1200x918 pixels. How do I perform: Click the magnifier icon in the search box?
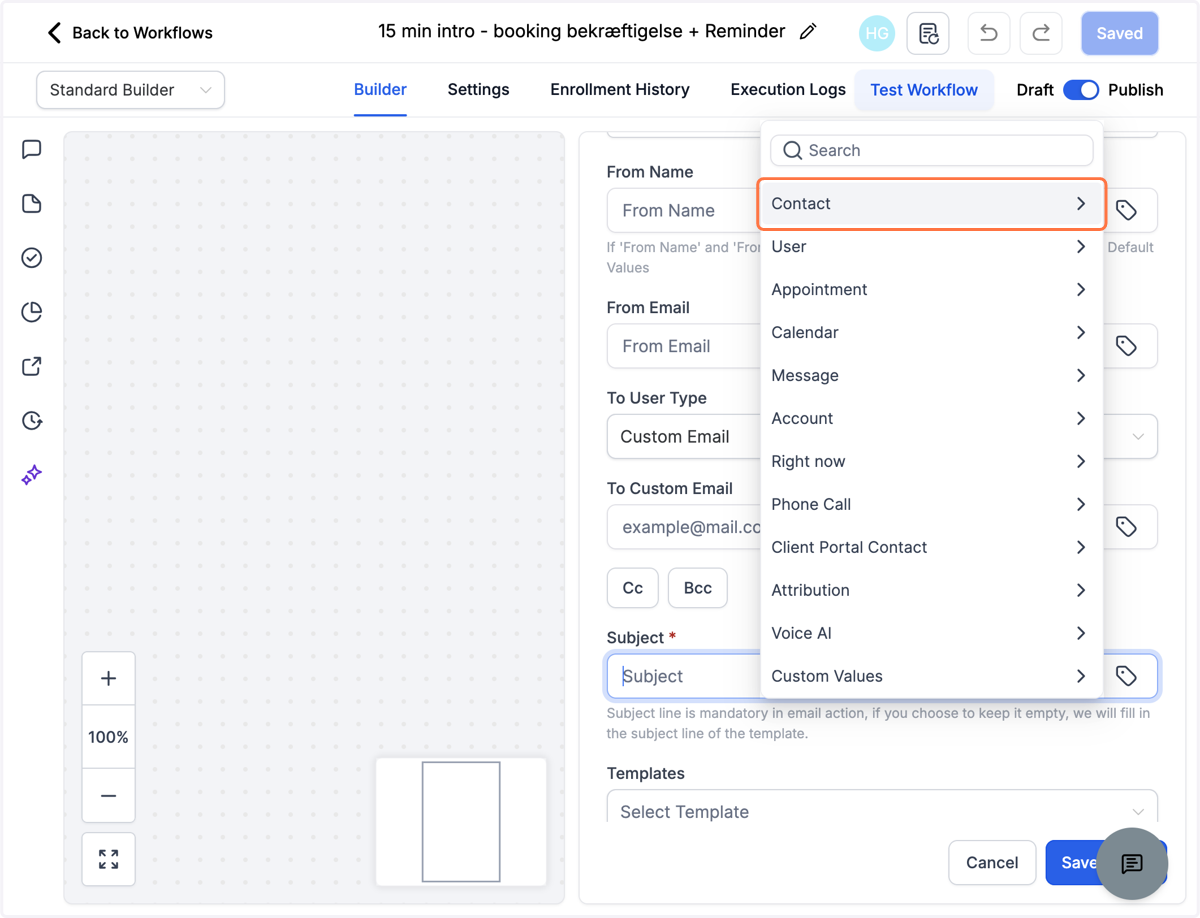[792, 150]
